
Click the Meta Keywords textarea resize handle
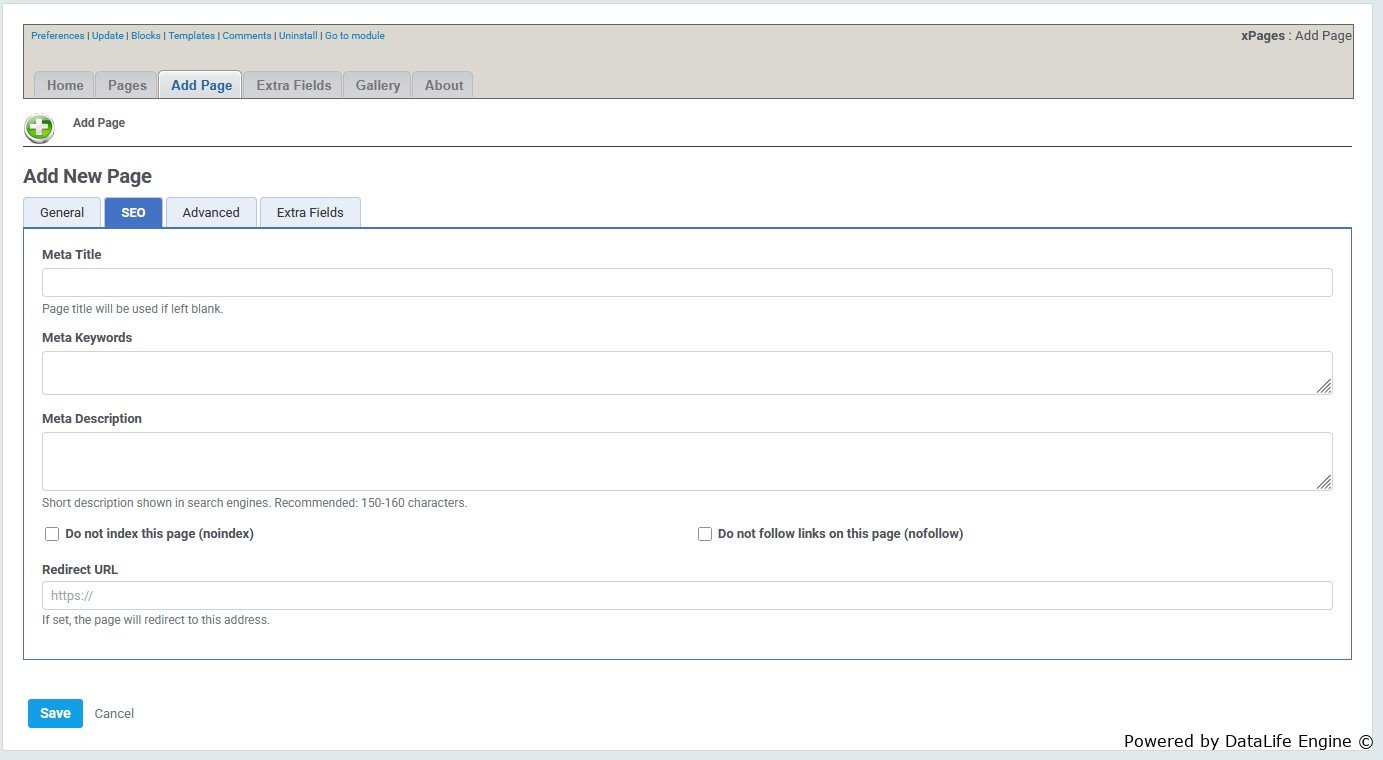click(x=1323, y=386)
